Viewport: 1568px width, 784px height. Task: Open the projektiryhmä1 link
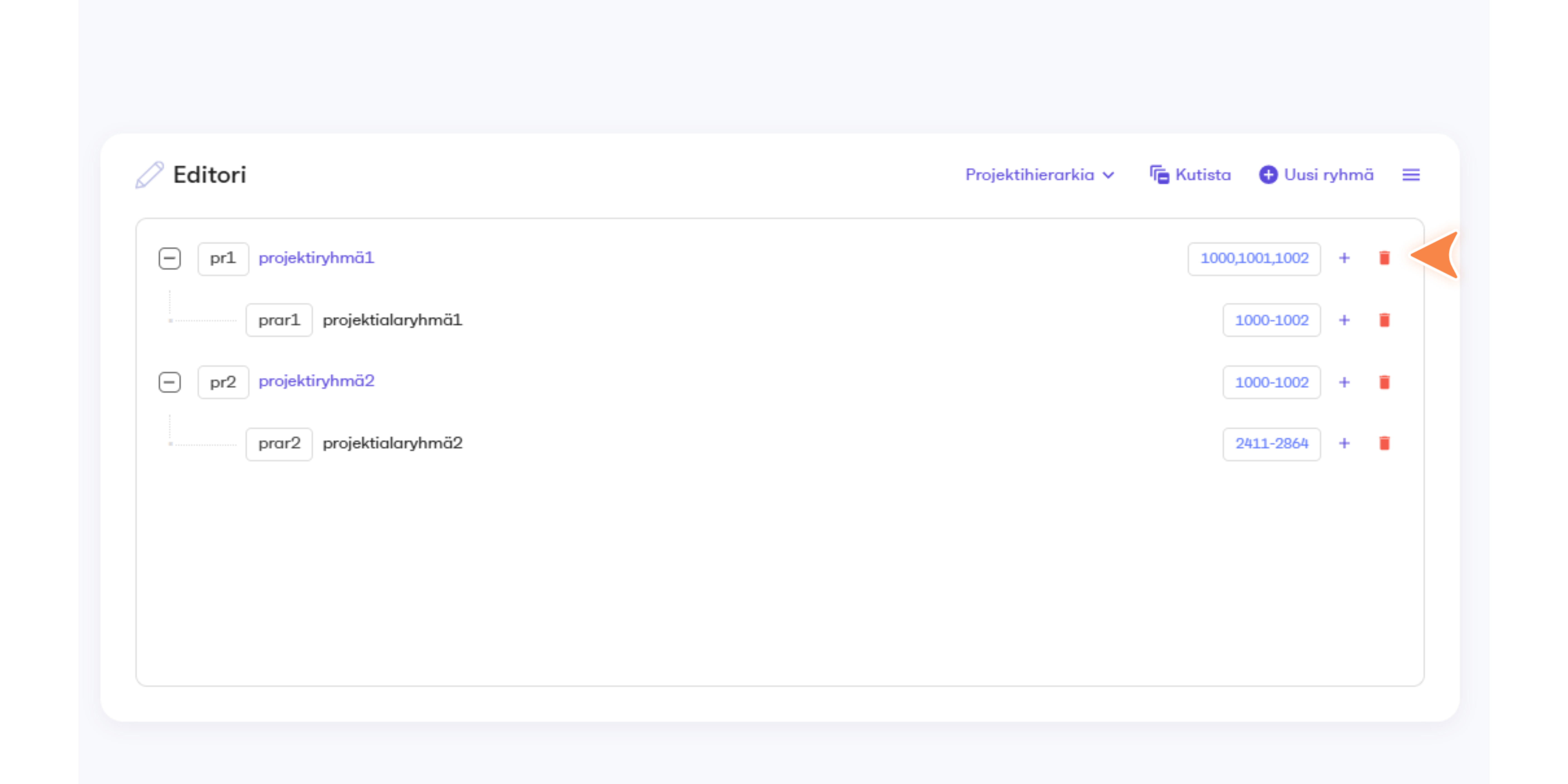coord(316,258)
